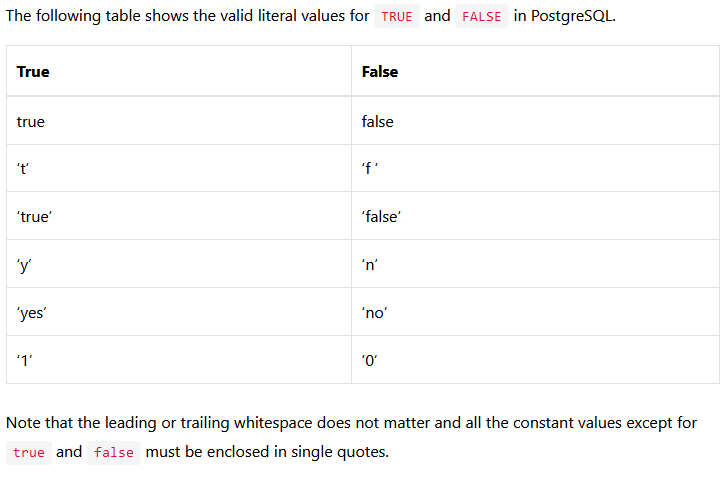The image size is (726, 481).
Task: Click the '0' table cell
Action: coord(370,360)
